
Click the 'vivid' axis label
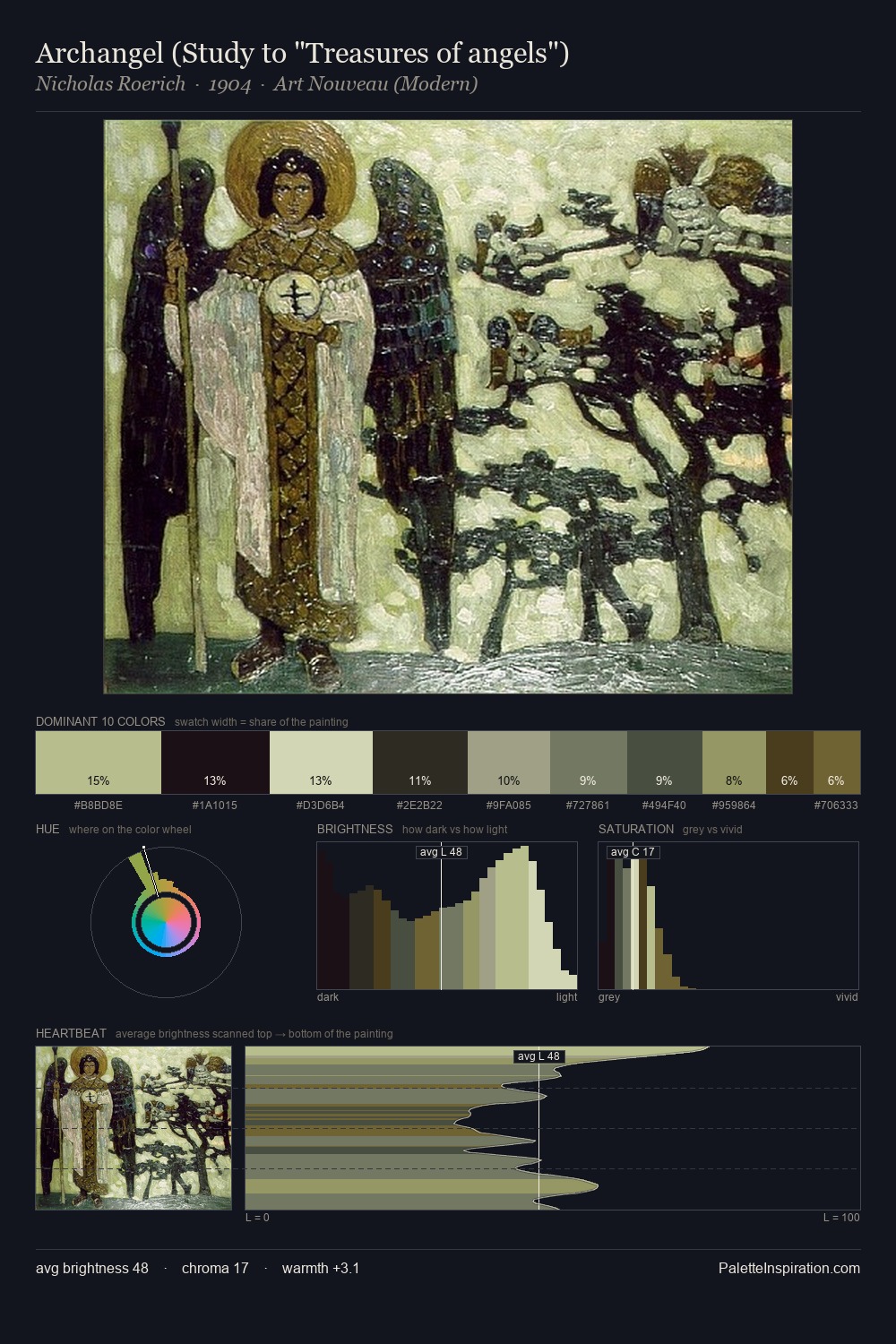click(x=847, y=996)
